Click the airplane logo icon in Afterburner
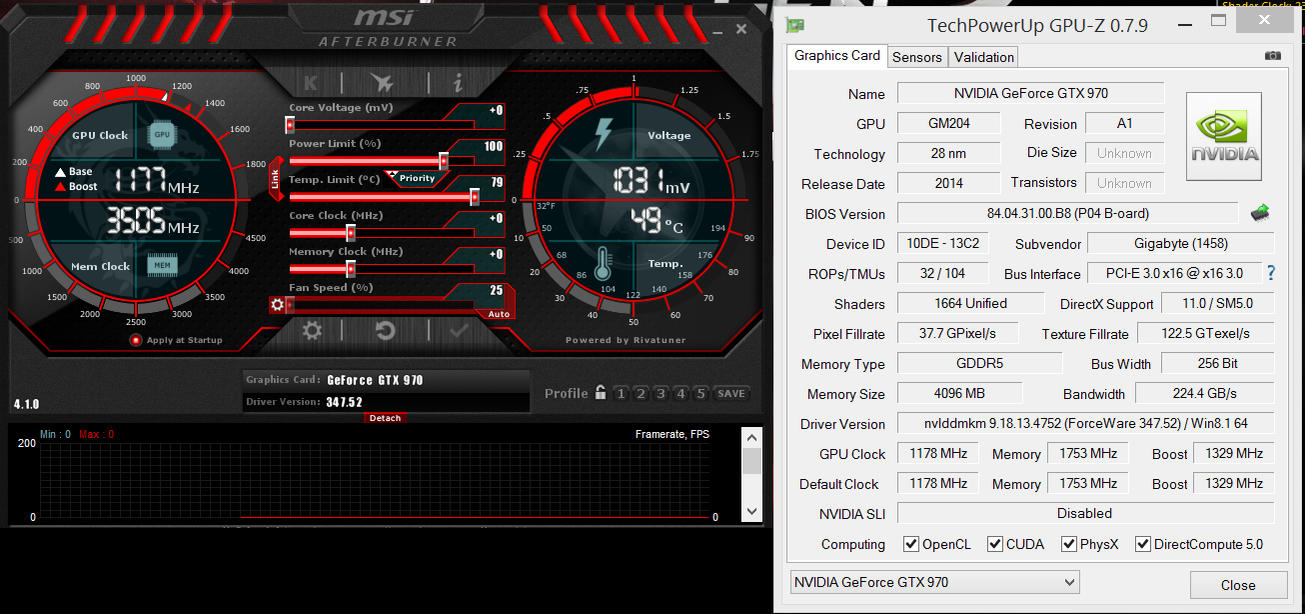 [382, 83]
